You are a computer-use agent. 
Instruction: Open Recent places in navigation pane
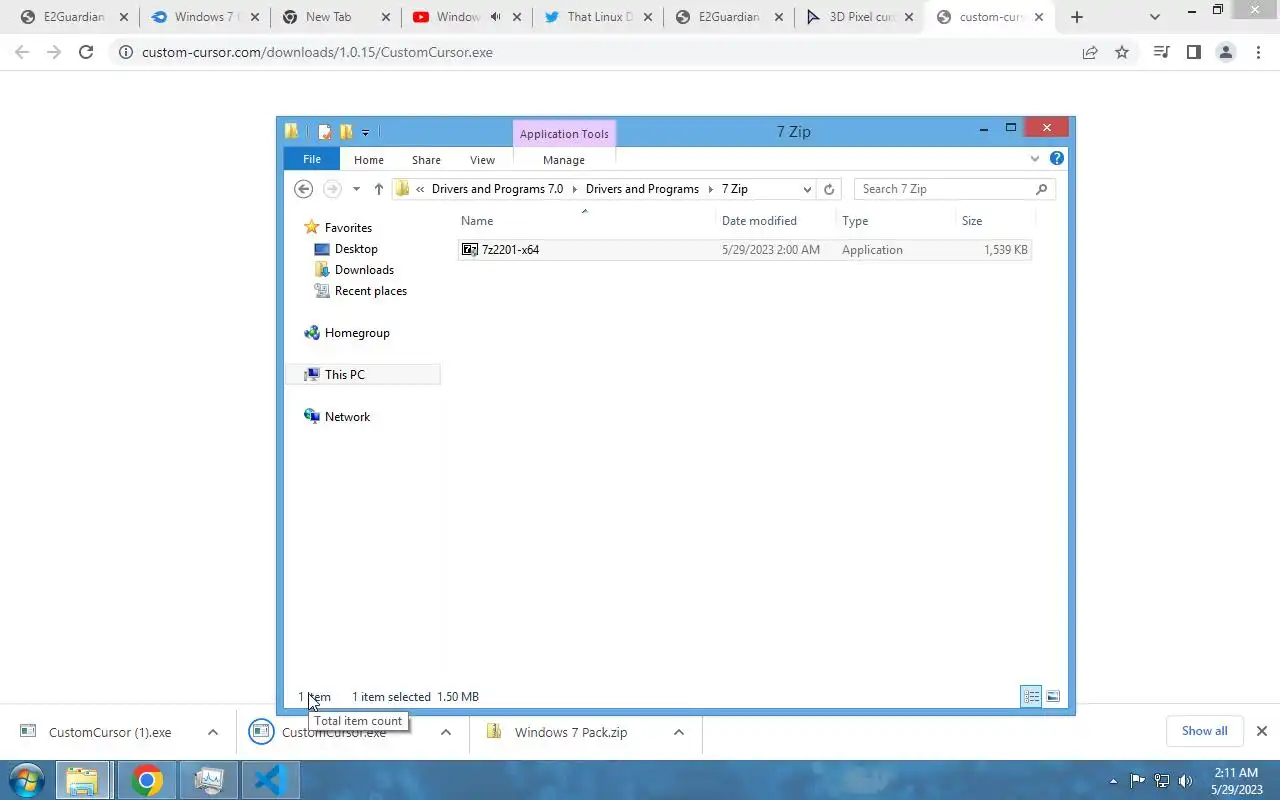(370, 291)
